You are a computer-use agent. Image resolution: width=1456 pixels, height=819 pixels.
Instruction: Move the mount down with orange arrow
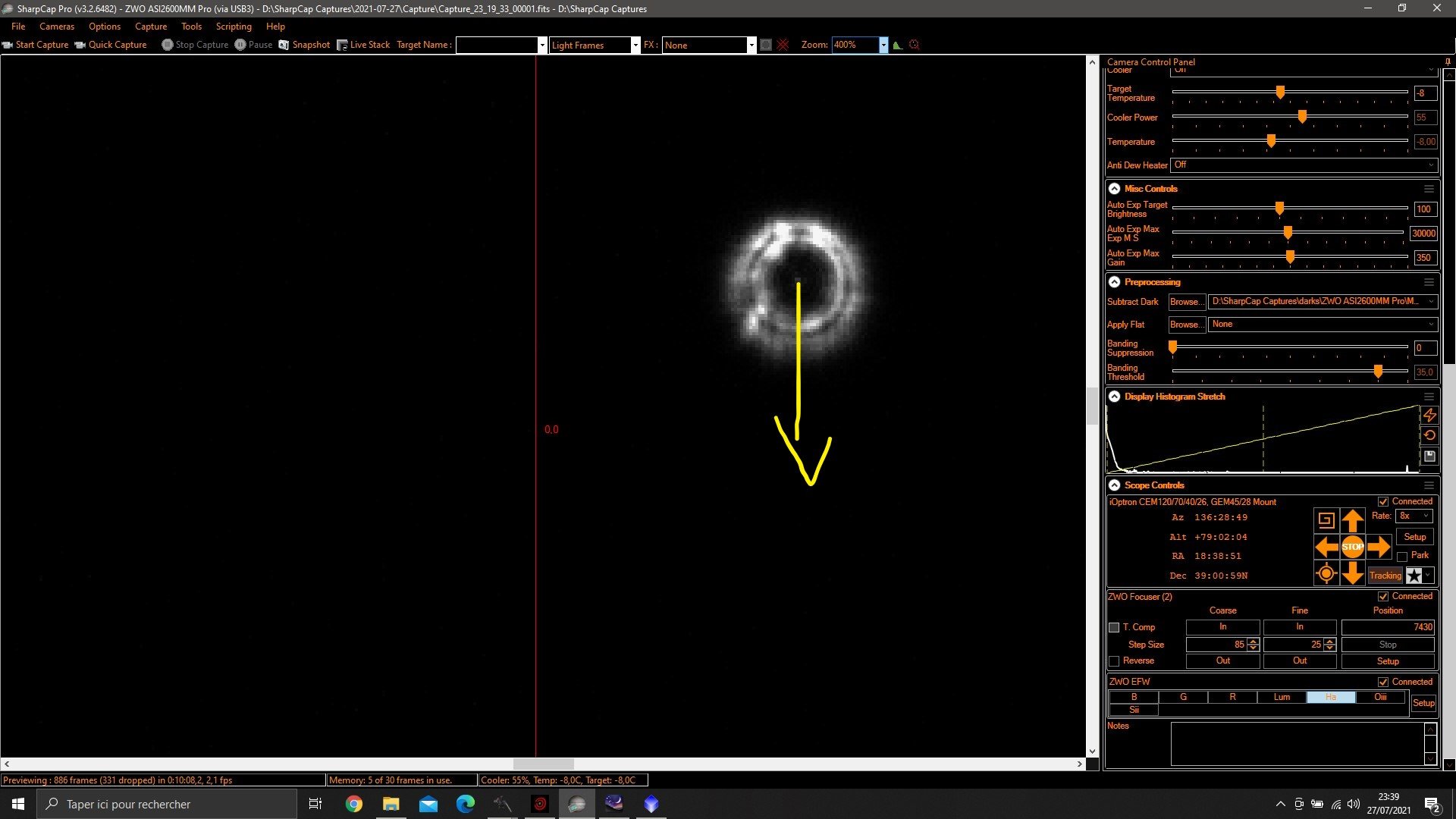click(x=1352, y=573)
